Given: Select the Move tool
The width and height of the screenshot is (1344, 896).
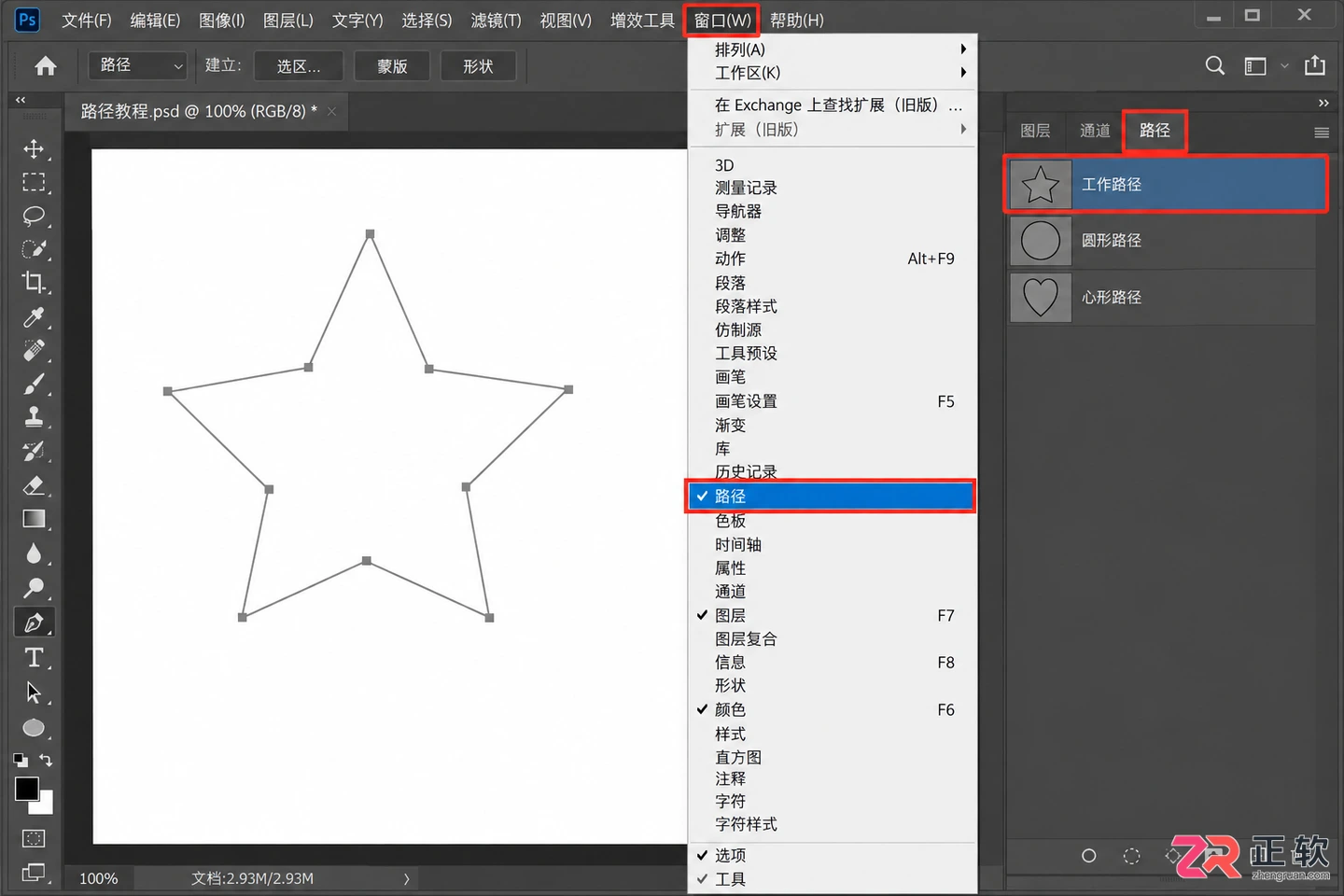Looking at the screenshot, I should click(x=34, y=149).
